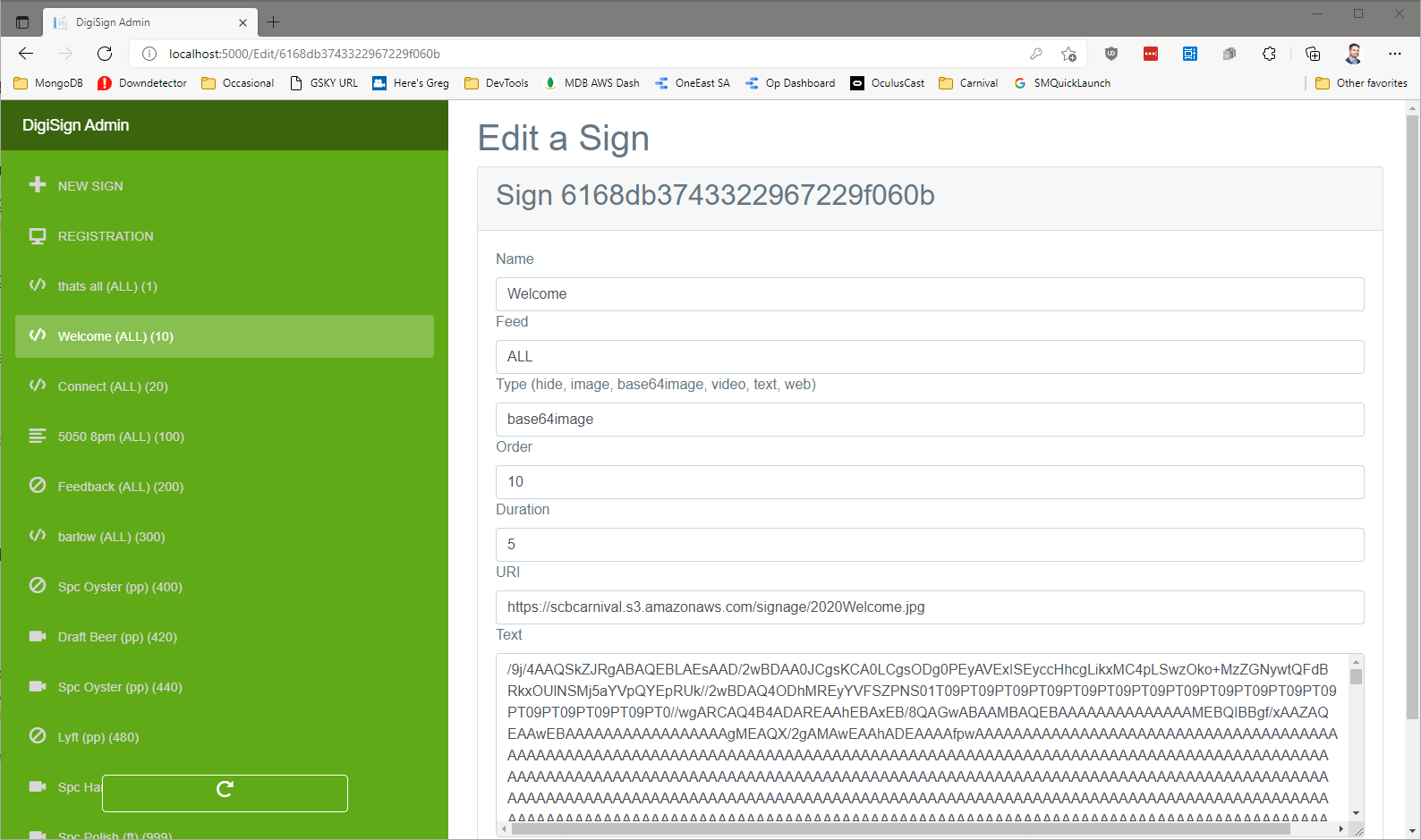Click DigiSign Admin sidebar header
This screenshot has width=1421, height=840.
[x=76, y=125]
